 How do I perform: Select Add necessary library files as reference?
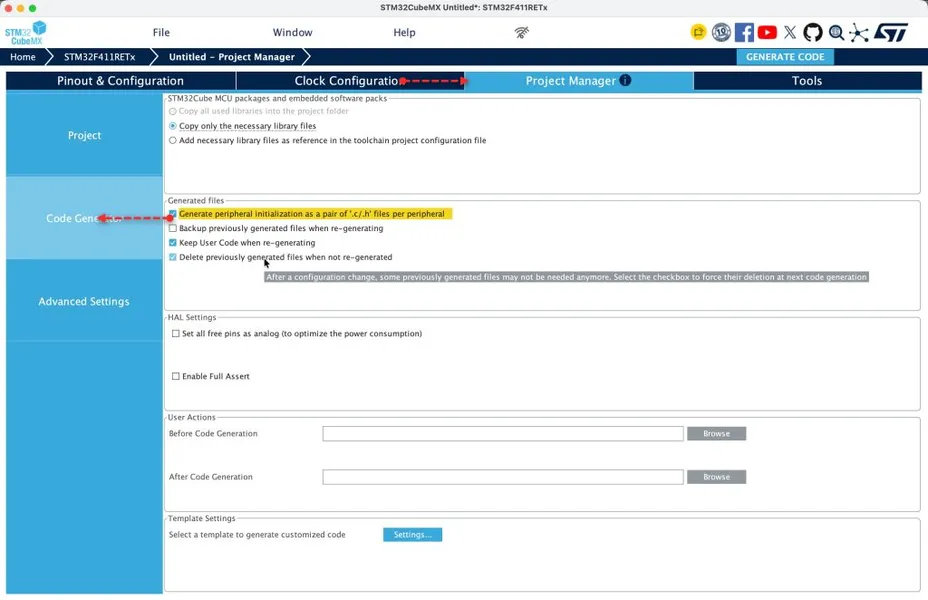172,141
